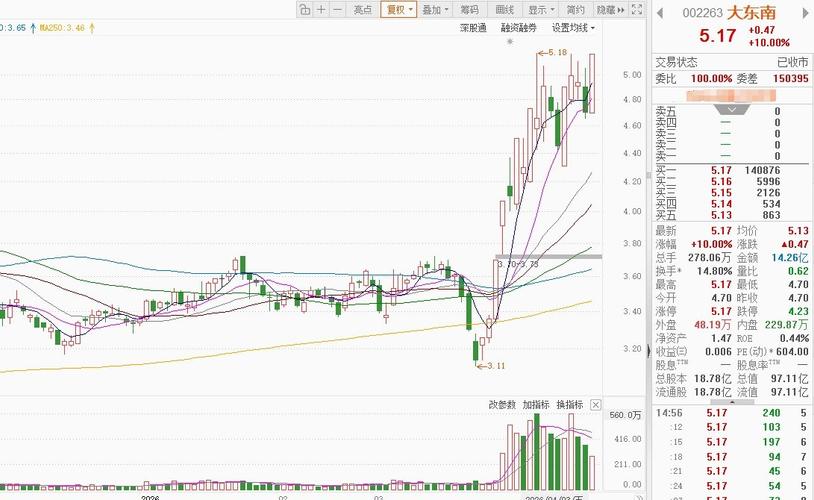814x500 pixels.
Task: Click 5.18 high price marker
Action: [x=552, y=52]
